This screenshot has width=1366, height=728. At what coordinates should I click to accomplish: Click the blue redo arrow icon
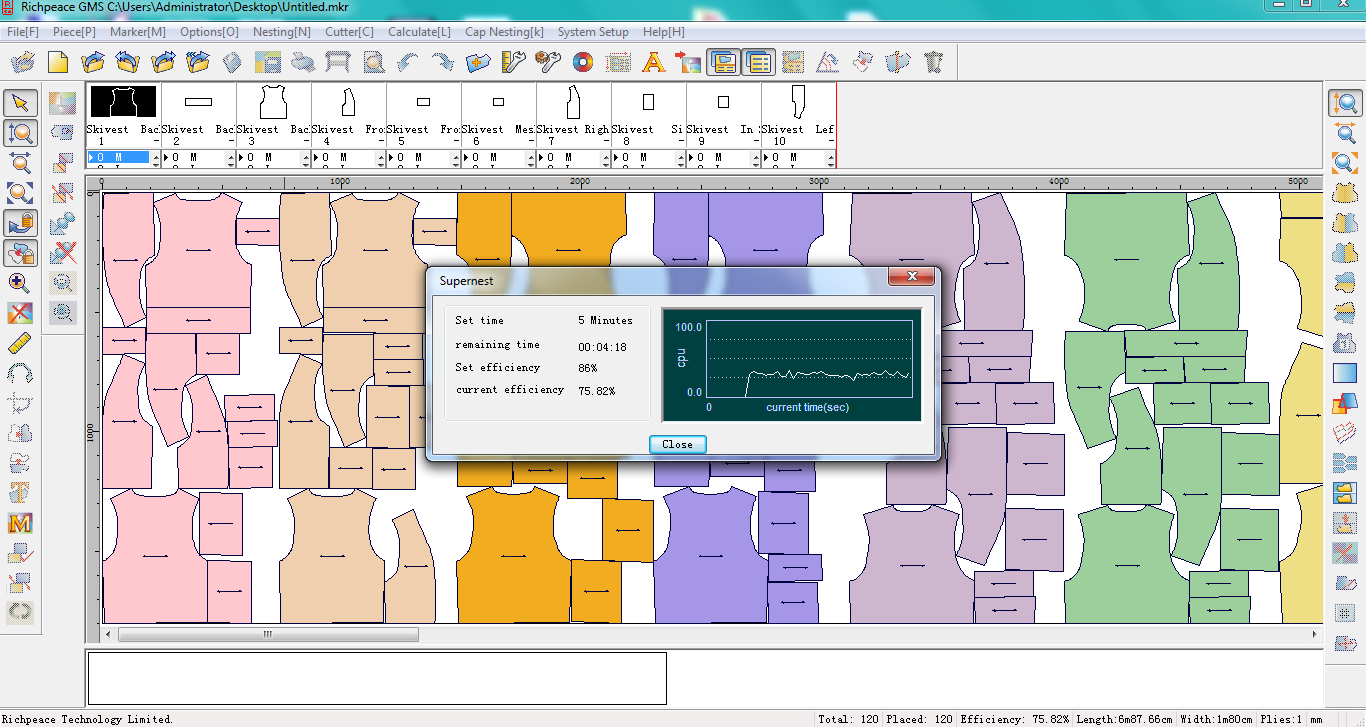point(442,63)
